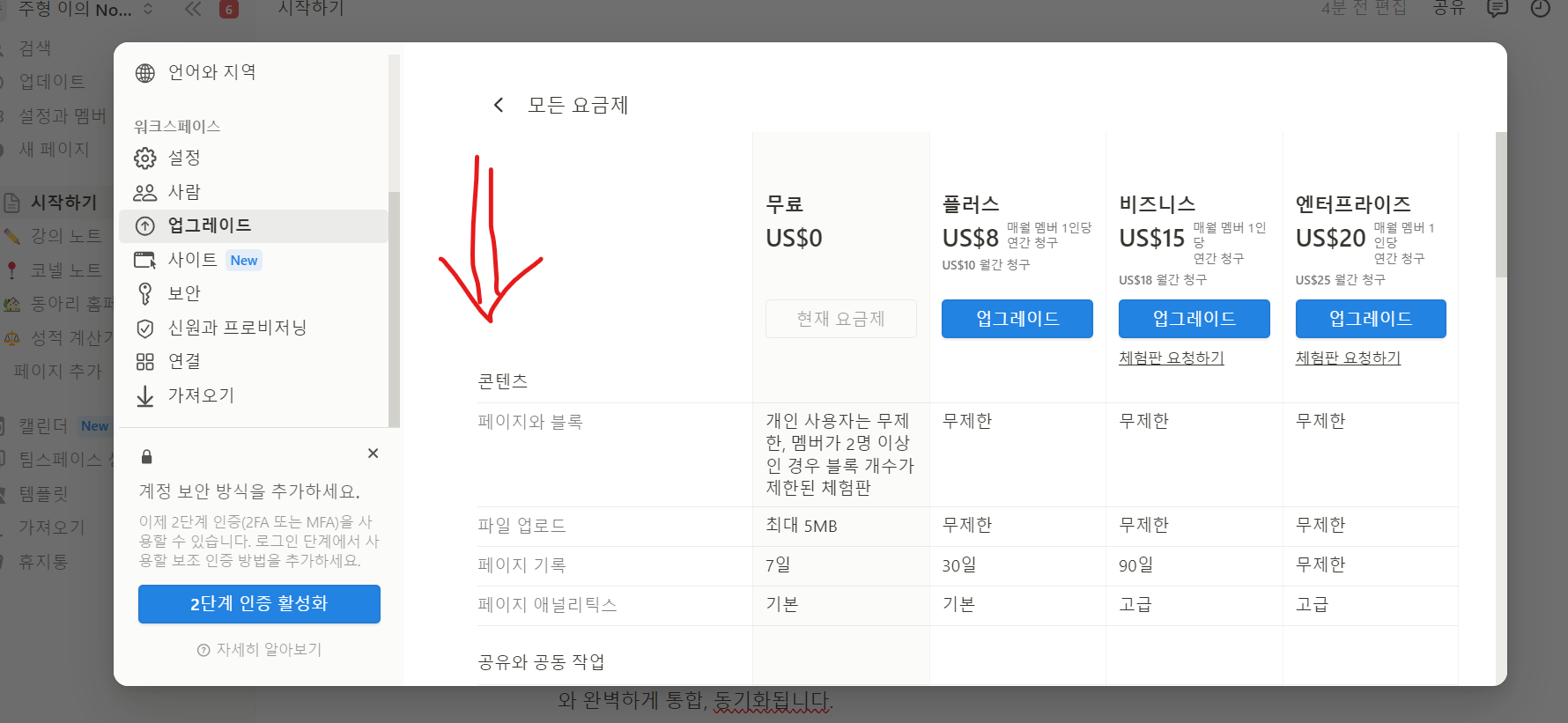The height and width of the screenshot is (723, 1568).
Task: Click the plan table vertical scrollbar
Action: coord(1501,205)
